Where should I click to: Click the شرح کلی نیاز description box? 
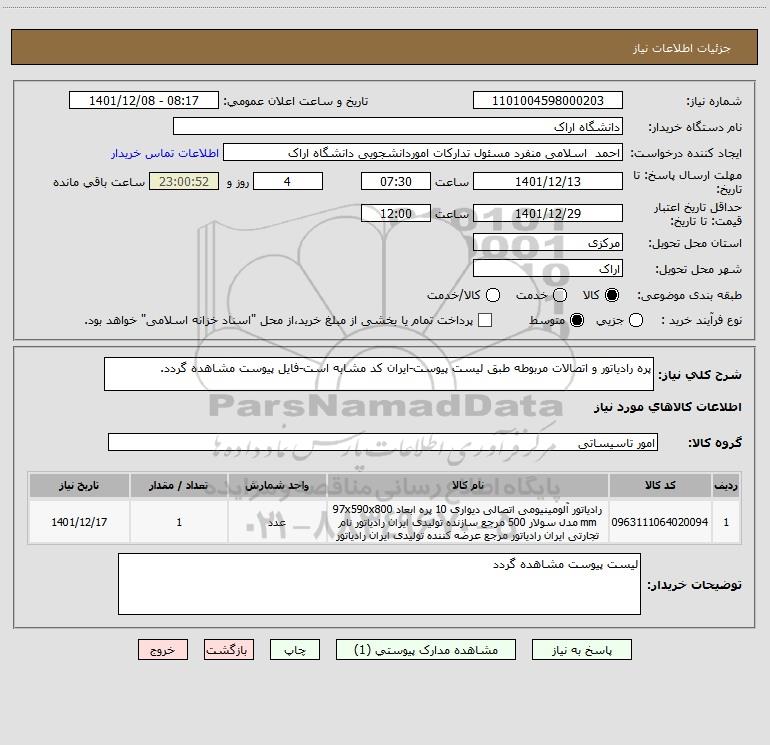pos(379,374)
